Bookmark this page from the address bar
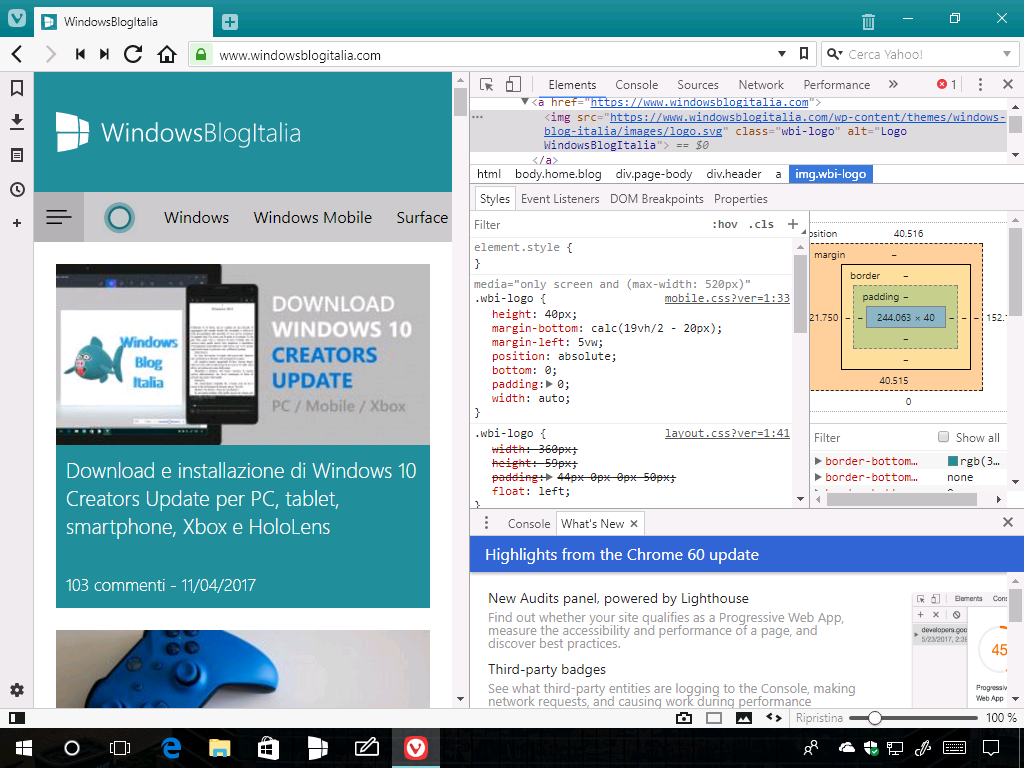 point(804,54)
